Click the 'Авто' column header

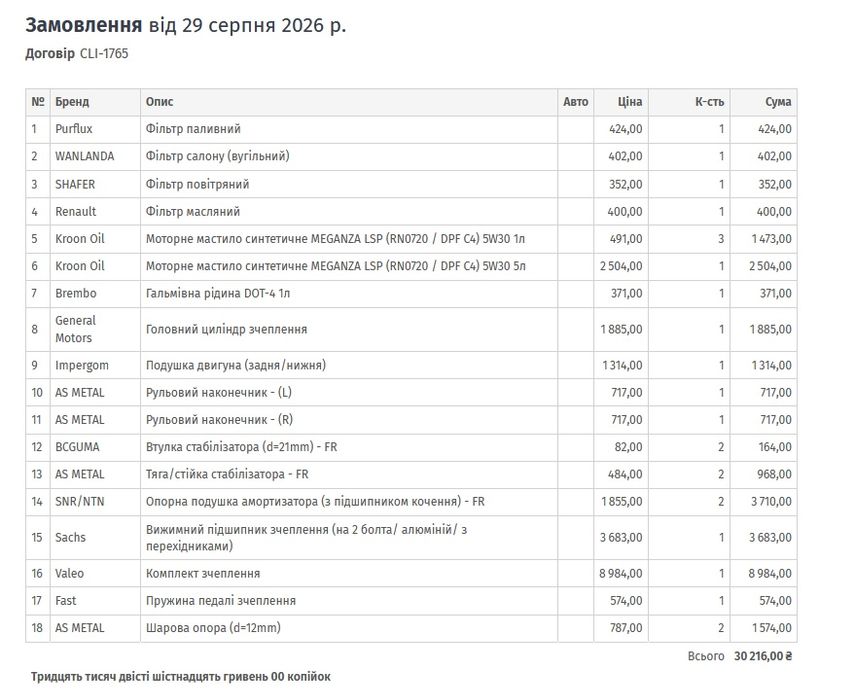[x=575, y=101]
